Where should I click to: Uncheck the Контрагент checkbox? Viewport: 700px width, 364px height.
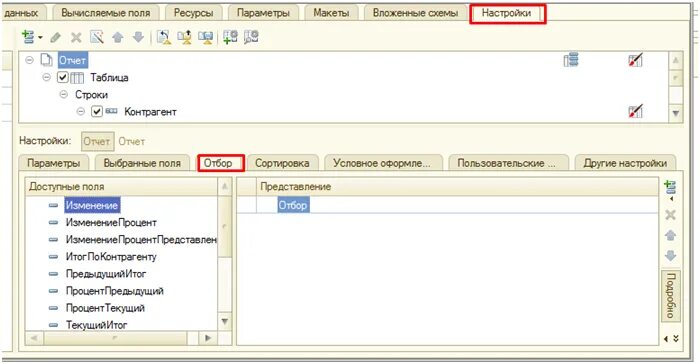[x=97, y=111]
